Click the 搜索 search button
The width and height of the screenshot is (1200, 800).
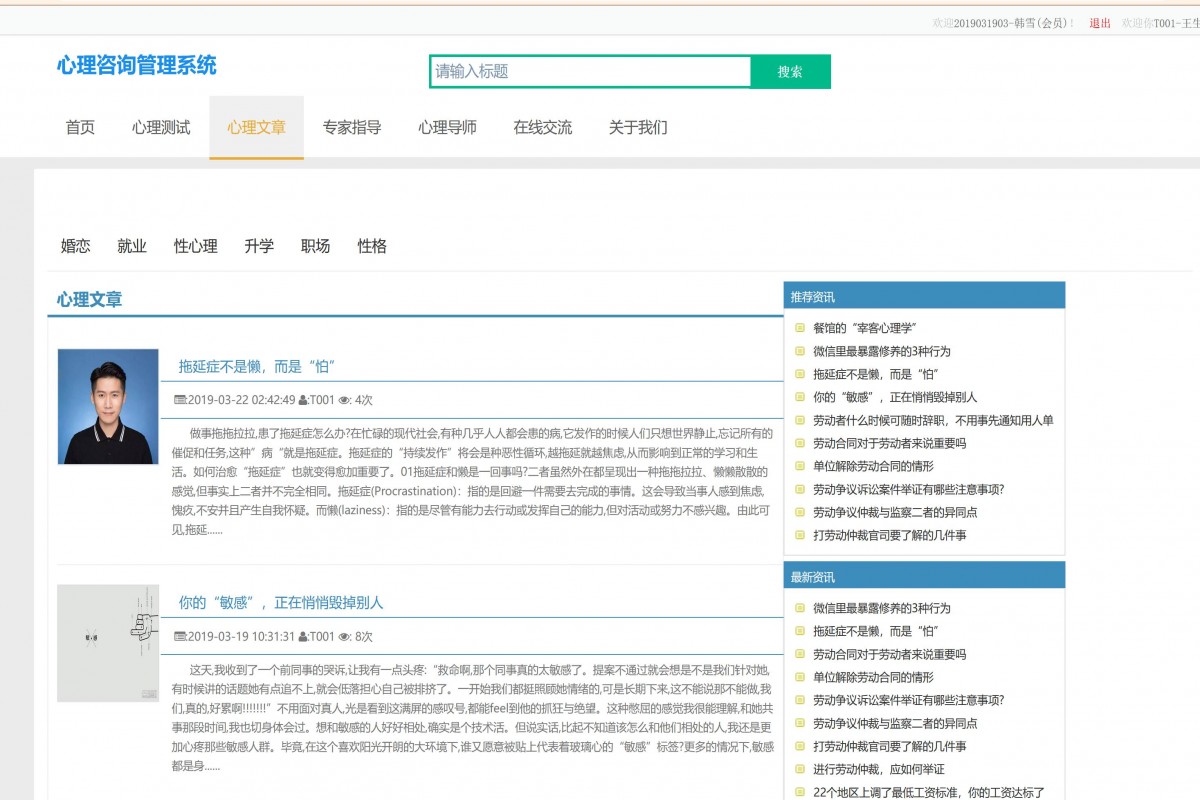[791, 72]
